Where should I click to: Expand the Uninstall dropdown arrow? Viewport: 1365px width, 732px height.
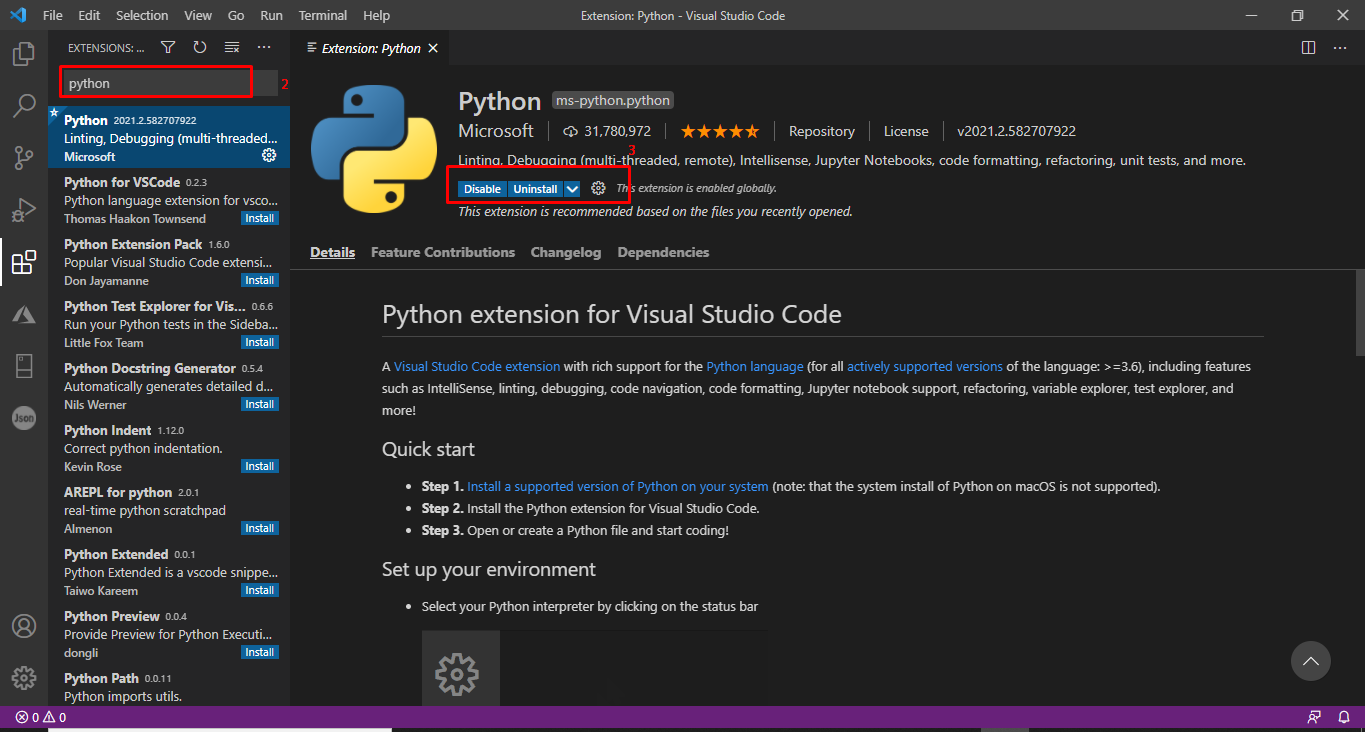(572, 189)
